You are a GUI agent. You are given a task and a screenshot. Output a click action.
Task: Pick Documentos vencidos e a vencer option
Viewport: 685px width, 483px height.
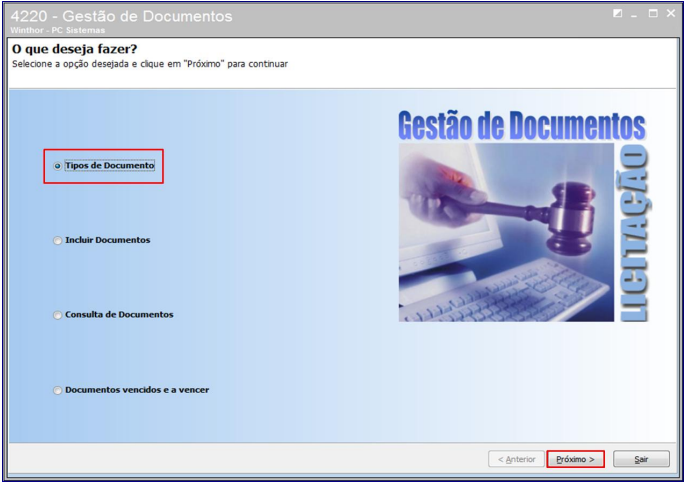coord(131,390)
